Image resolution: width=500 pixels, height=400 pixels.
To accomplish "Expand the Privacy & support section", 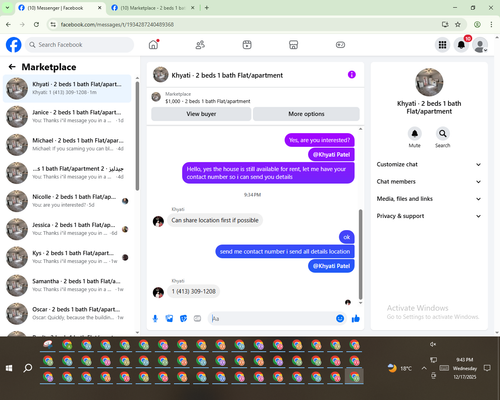I will pos(429,216).
